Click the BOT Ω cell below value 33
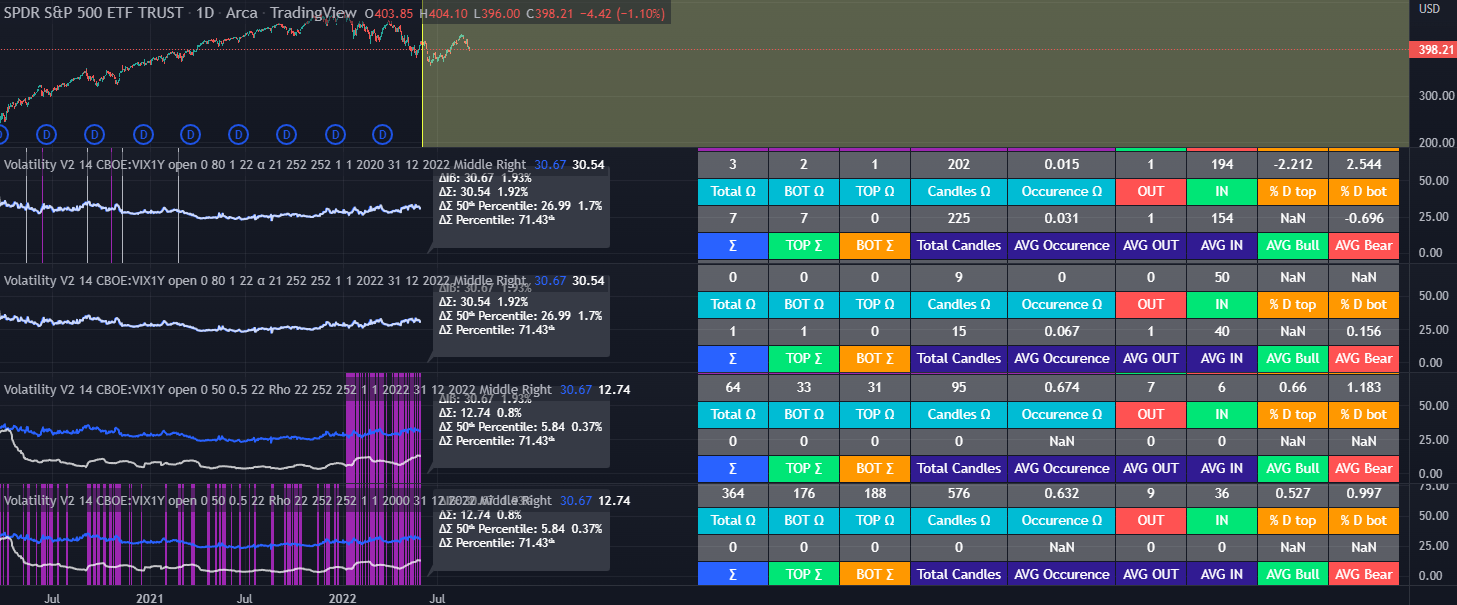 point(804,414)
